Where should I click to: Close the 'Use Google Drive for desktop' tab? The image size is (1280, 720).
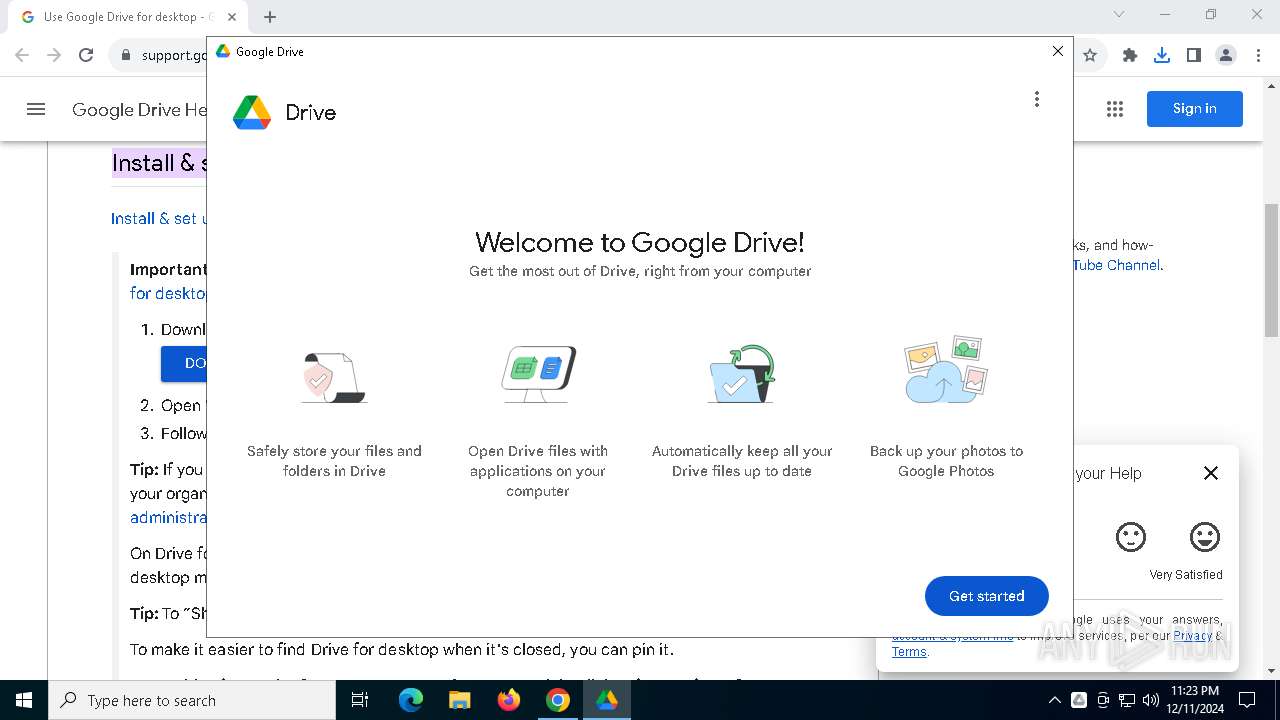click(233, 17)
